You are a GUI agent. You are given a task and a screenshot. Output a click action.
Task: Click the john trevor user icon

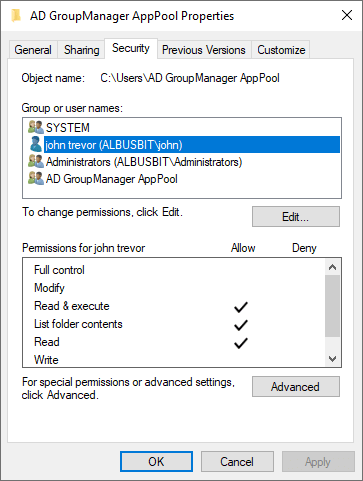coord(36,144)
